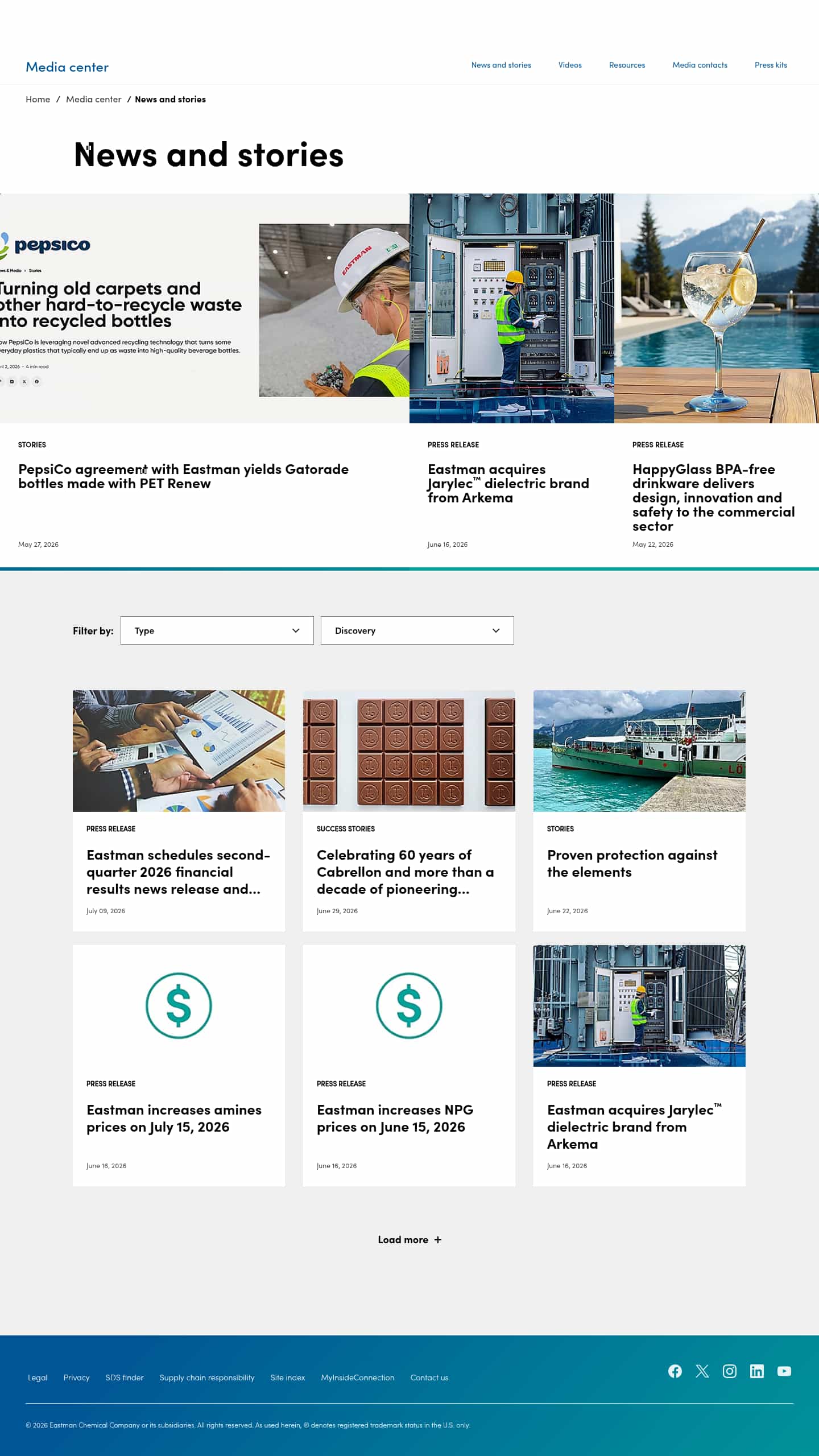Click the Filter by: label
Screen dimensions: 819x1456
coord(93,630)
